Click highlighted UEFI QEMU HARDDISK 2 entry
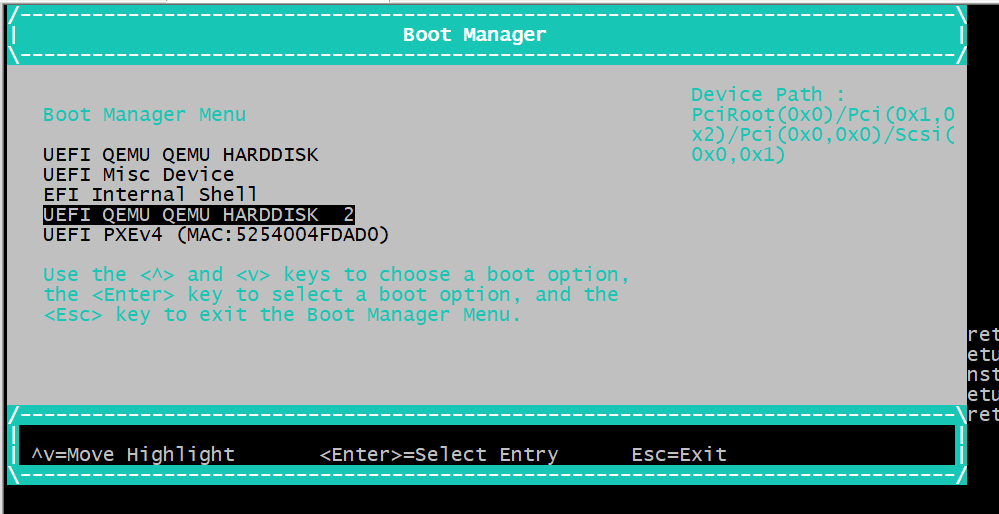Screen dimensions: 999x514 pyautogui.click(x=199, y=215)
